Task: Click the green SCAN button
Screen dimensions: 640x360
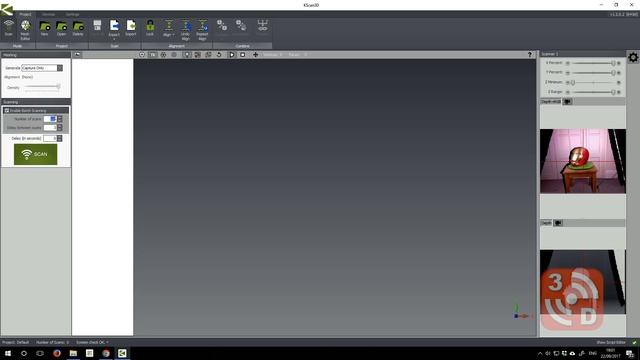Action: pos(36,154)
